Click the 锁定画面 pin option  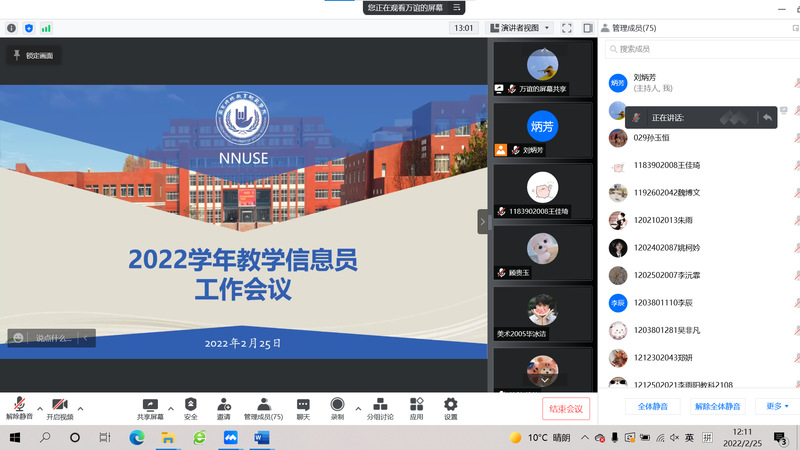(33, 56)
